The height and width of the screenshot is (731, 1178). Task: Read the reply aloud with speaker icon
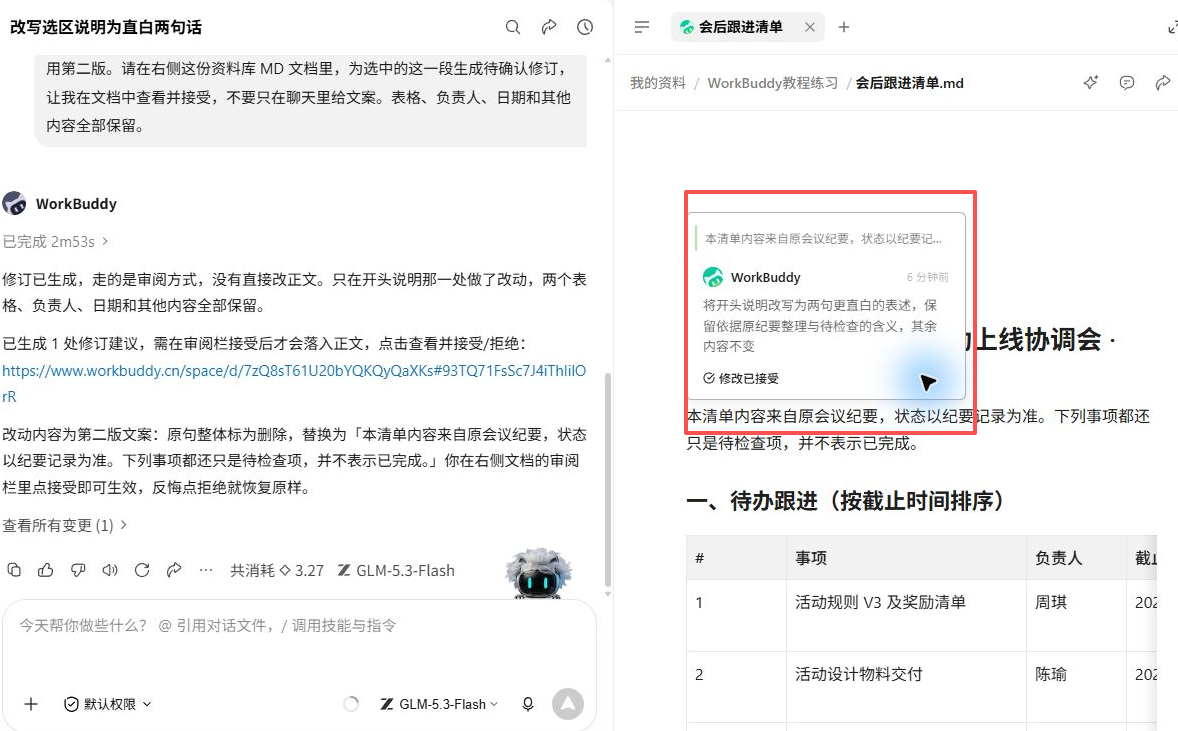110,570
